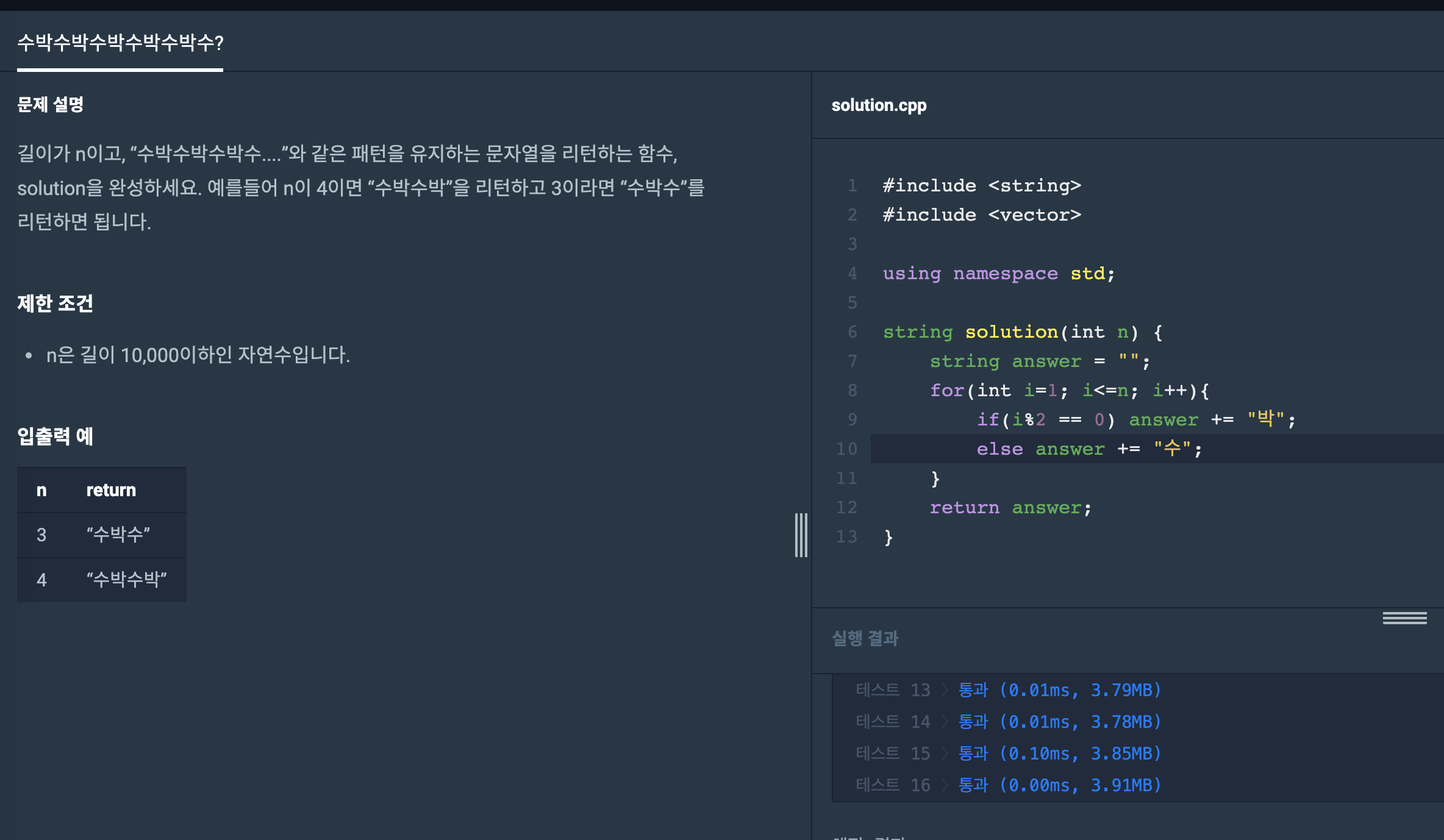Click the horizontal result panel resize handle

(1404, 618)
